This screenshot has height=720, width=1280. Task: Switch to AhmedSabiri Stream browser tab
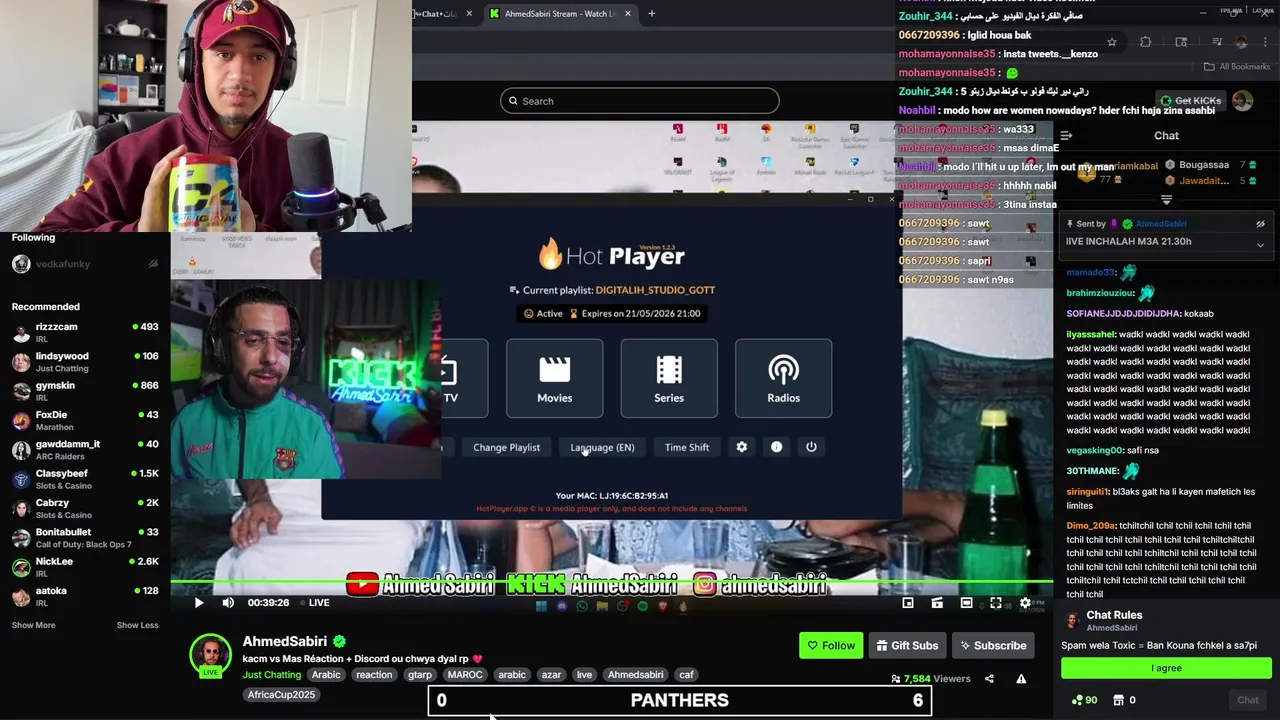click(560, 14)
